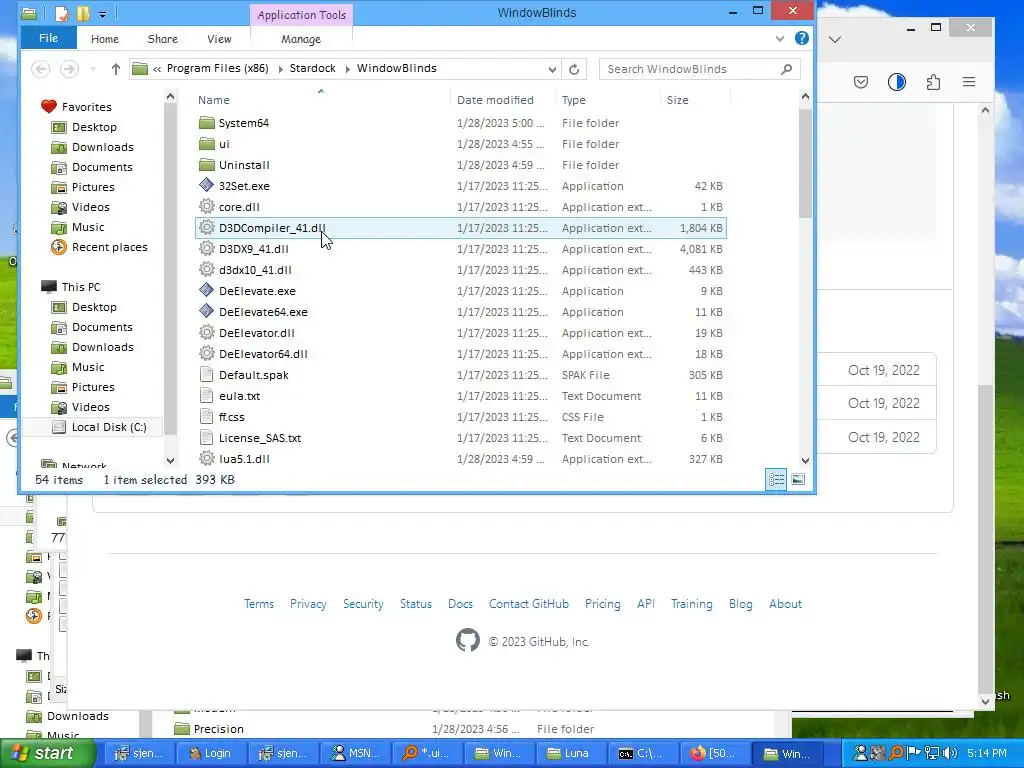Open Firefox hamburger menu
Image resolution: width=1024 pixels, height=768 pixels.
pyautogui.click(x=969, y=82)
